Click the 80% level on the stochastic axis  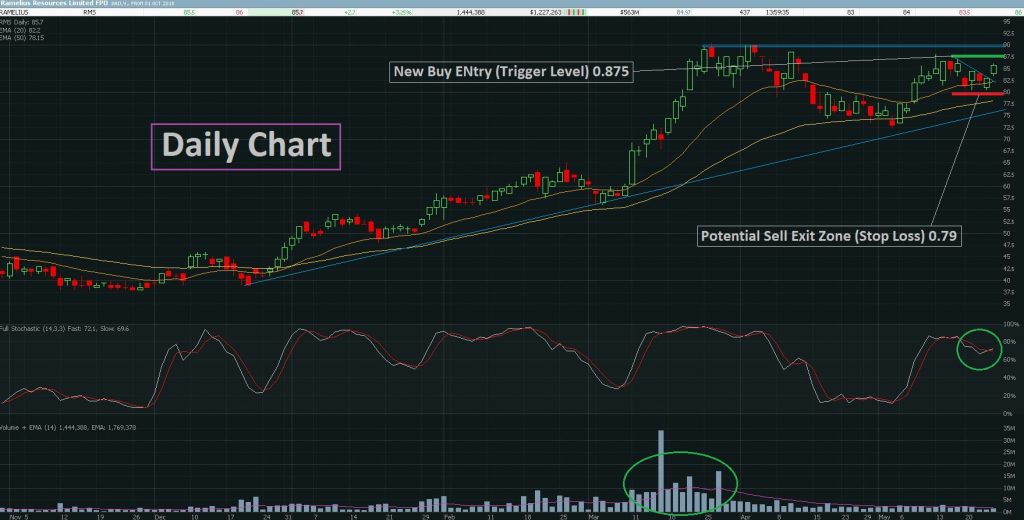click(1008, 342)
